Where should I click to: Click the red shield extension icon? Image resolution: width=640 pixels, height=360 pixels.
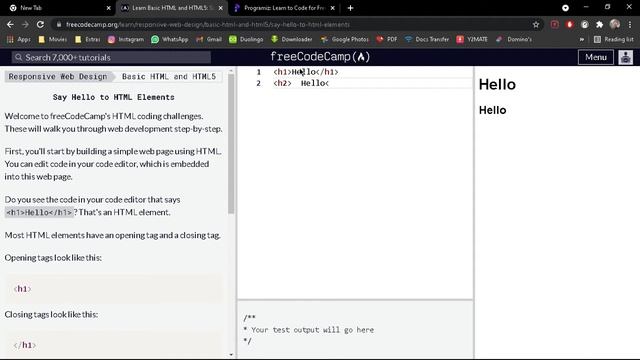pyautogui.click(x=570, y=24)
